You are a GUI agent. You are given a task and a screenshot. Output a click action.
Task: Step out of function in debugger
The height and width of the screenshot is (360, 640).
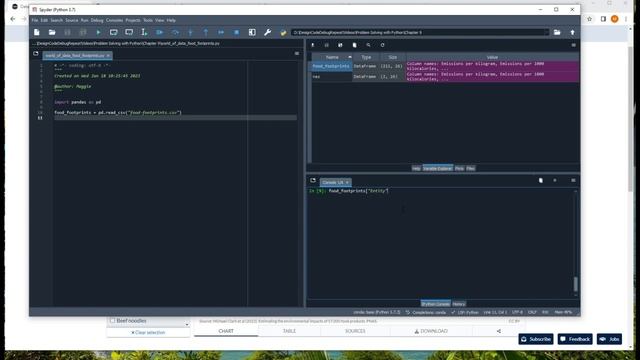coord(206,32)
